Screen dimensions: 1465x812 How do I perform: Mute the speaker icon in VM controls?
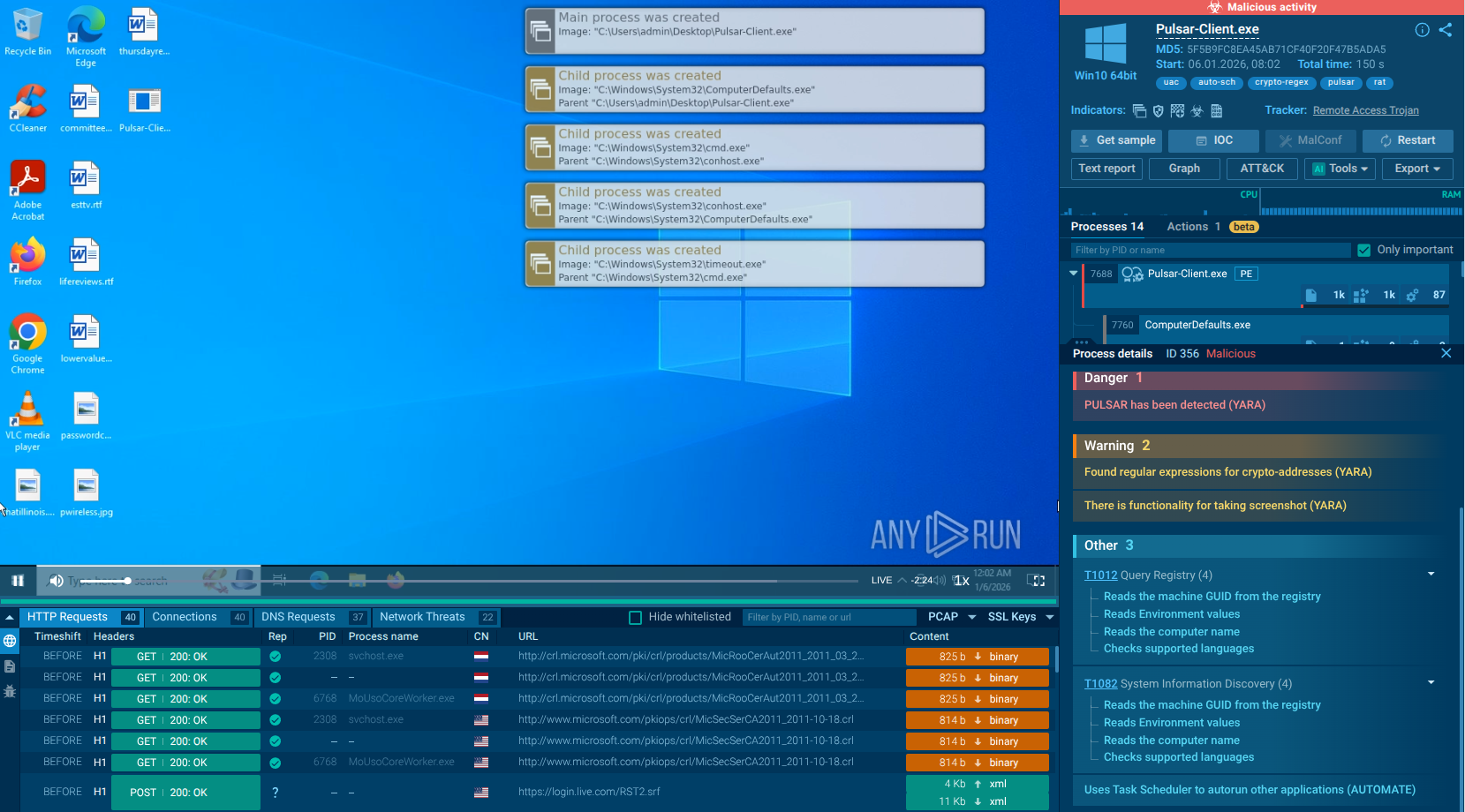click(56, 580)
